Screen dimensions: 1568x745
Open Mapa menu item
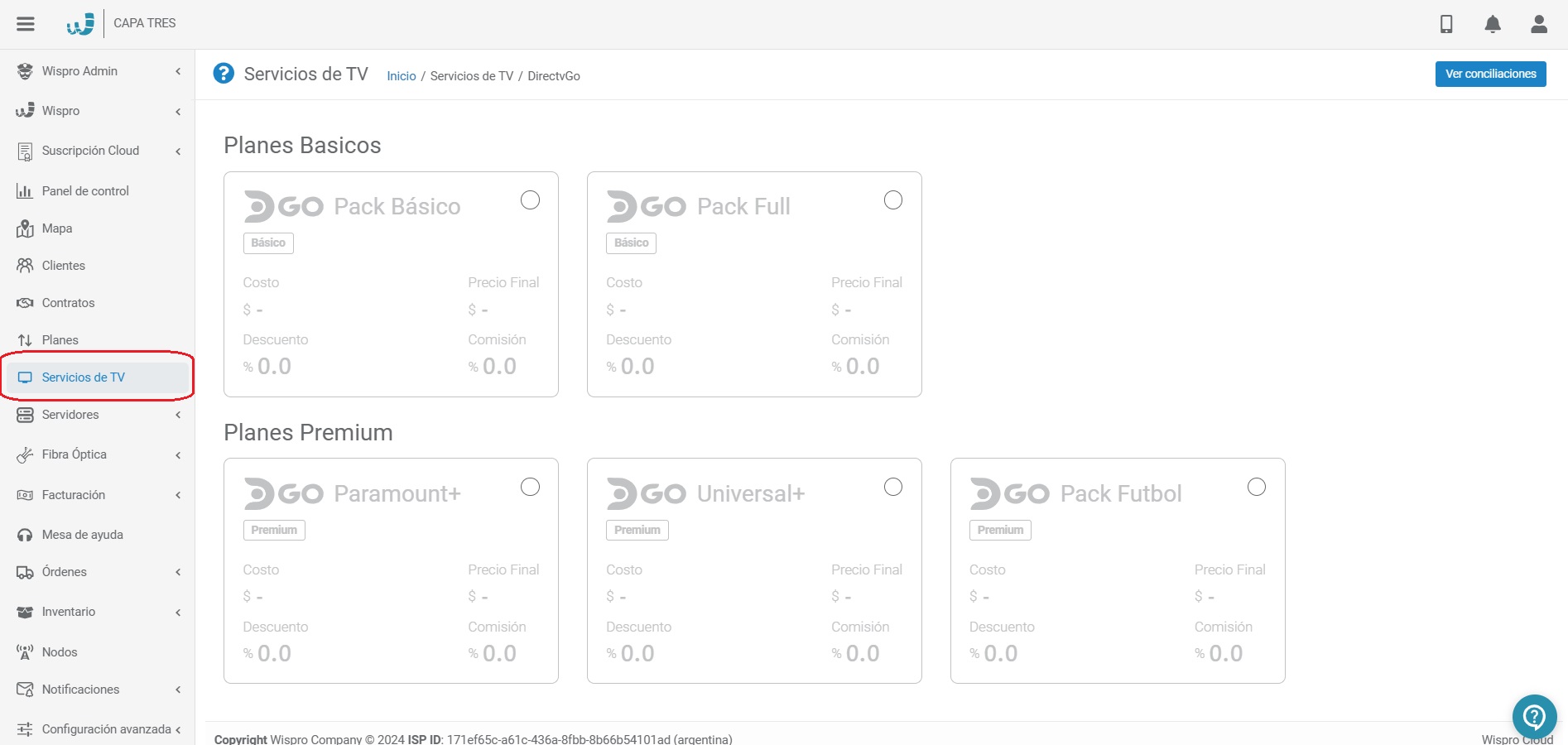tap(98, 228)
